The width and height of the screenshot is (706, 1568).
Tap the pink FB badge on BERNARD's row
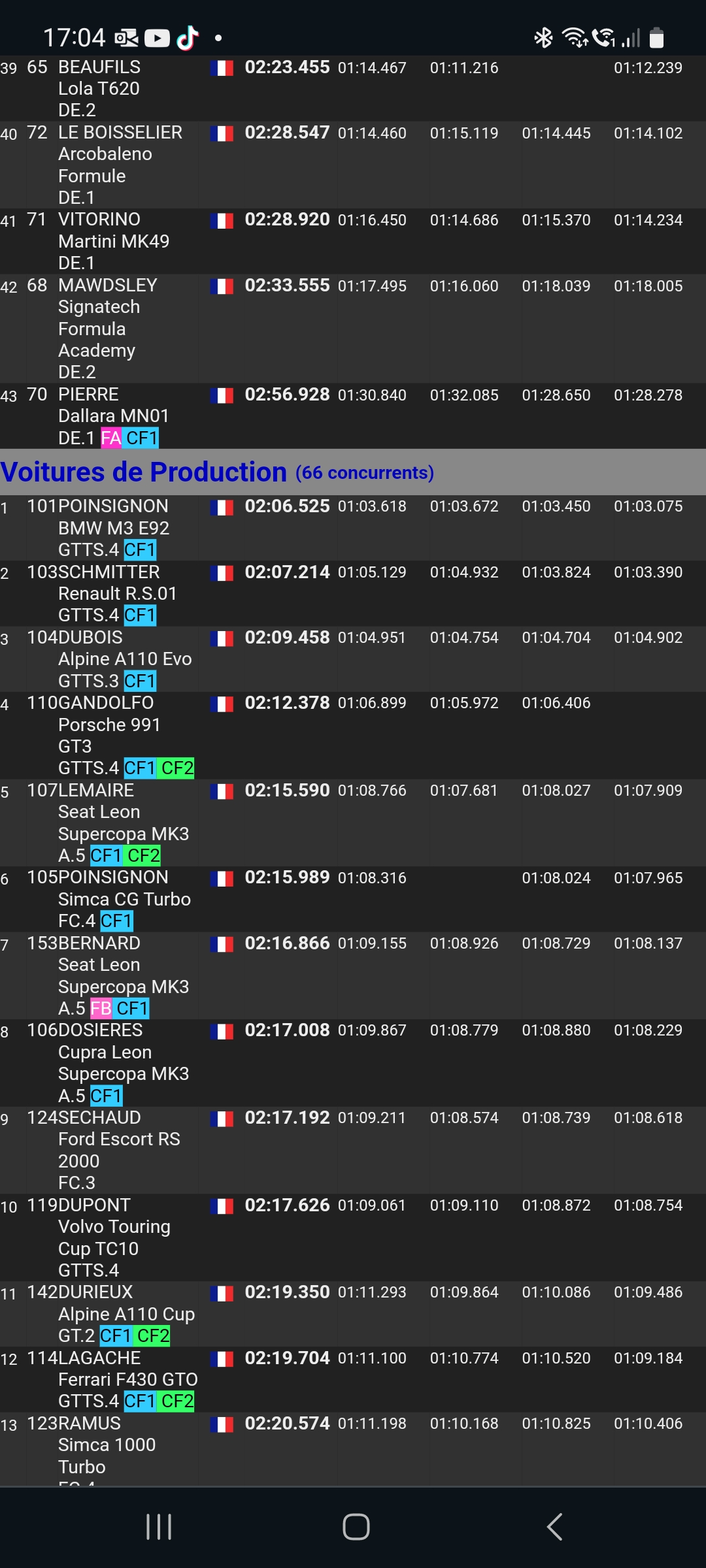[101, 1008]
